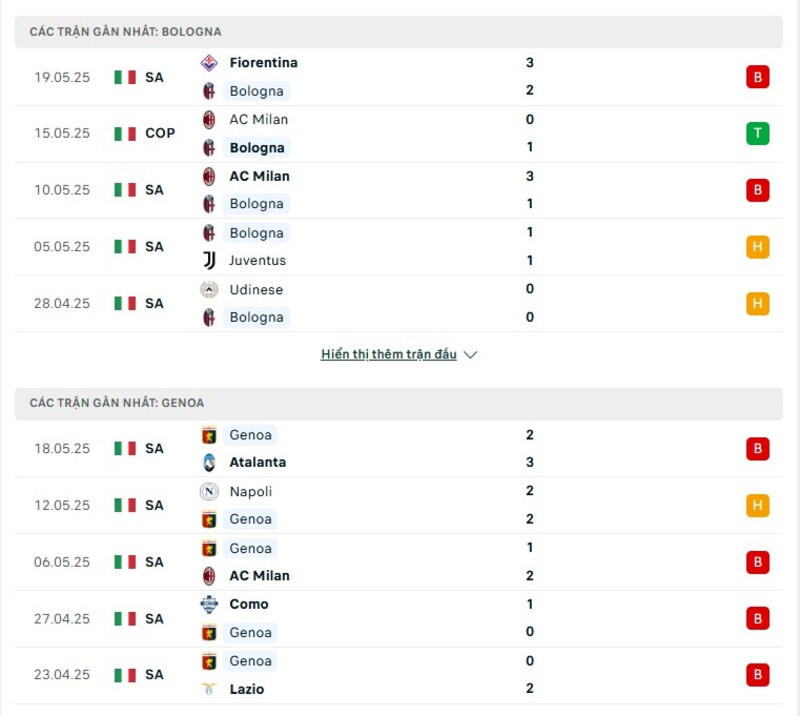Click the red B badge for the Fiorentina match
This screenshot has width=800, height=716.
(x=757, y=77)
